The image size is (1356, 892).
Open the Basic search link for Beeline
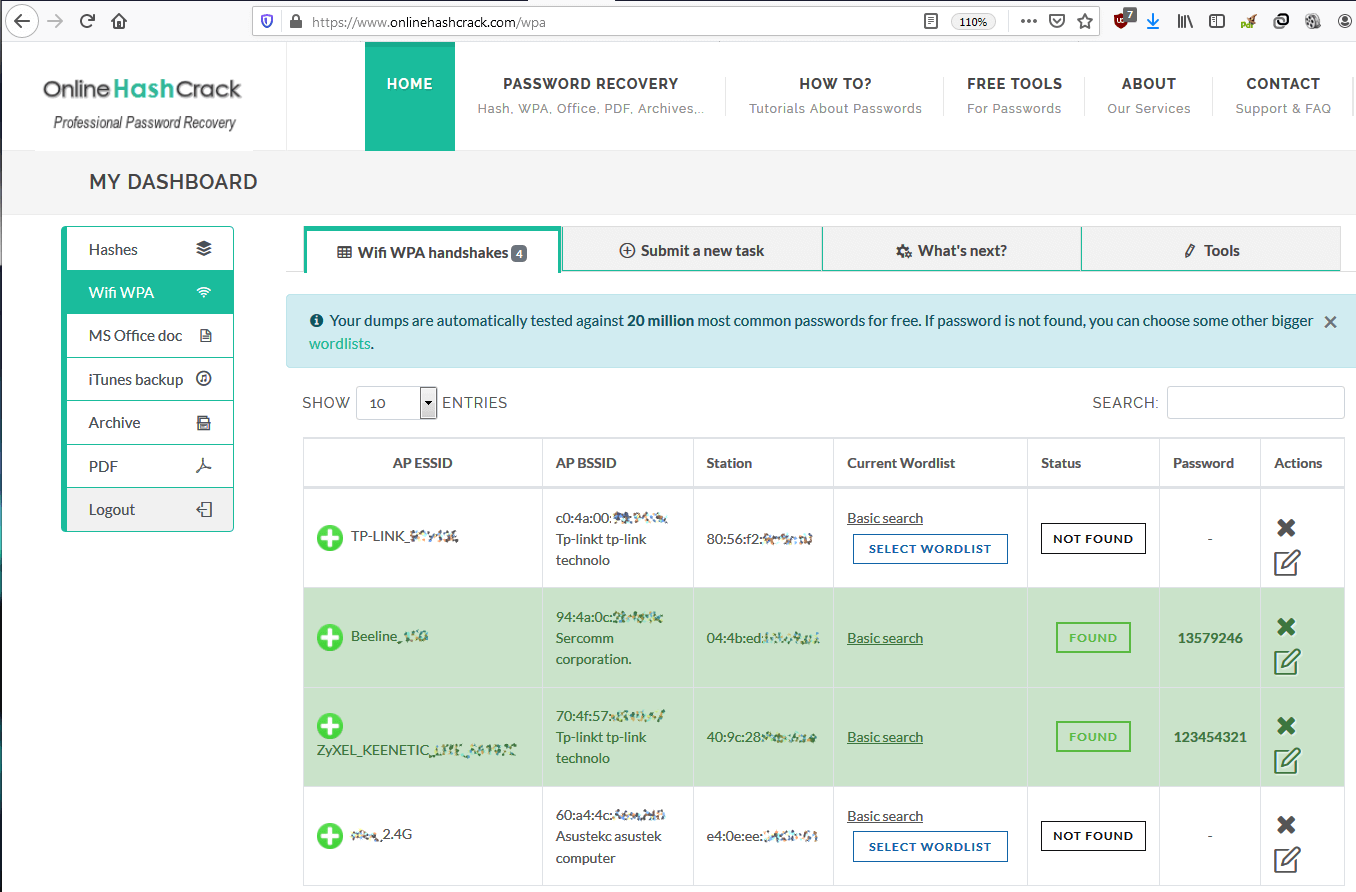[x=884, y=637]
